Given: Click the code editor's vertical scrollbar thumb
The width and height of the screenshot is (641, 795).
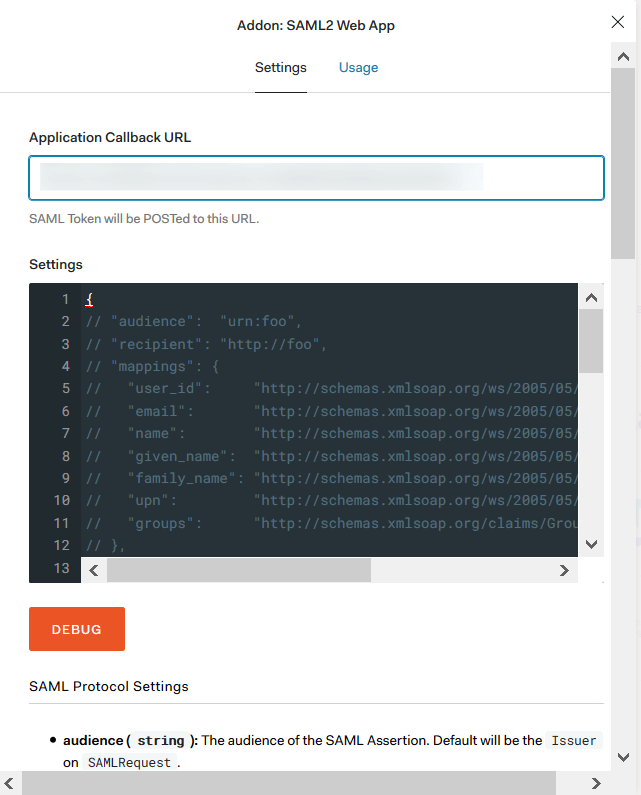Looking at the screenshot, I should click(x=590, y=340).
